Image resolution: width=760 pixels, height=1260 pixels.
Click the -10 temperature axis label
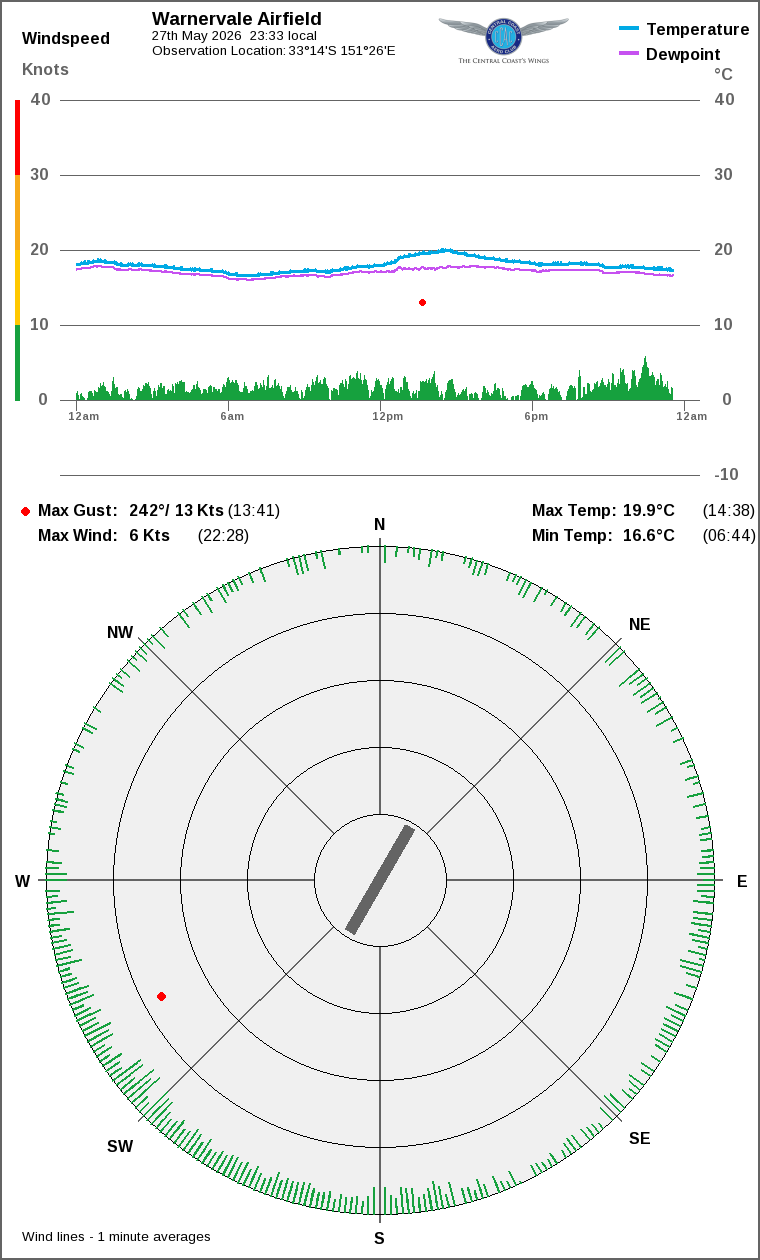coord(726,475)
